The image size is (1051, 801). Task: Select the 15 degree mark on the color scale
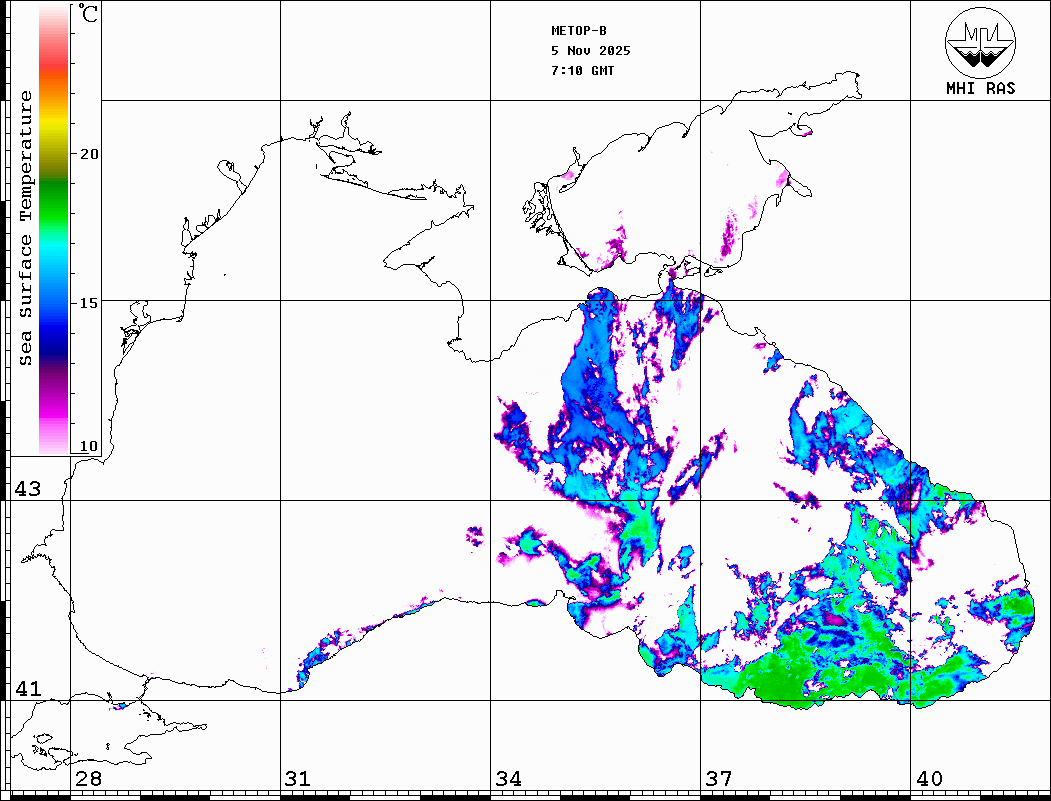click(89, 302)
